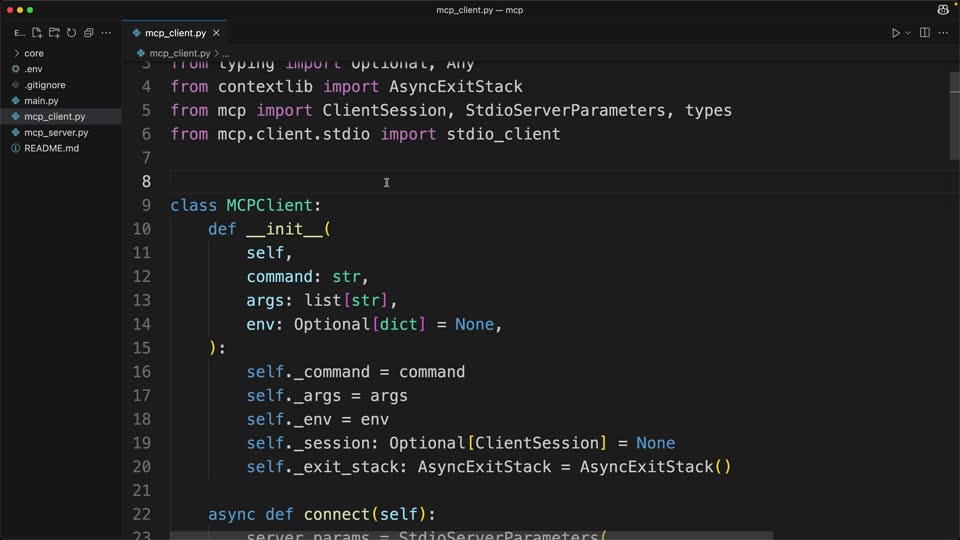Image resolution: width=960 pixels, height=540 pixels.
Task: Open the run options dropdown arrow
Action: tap(908, 33)
